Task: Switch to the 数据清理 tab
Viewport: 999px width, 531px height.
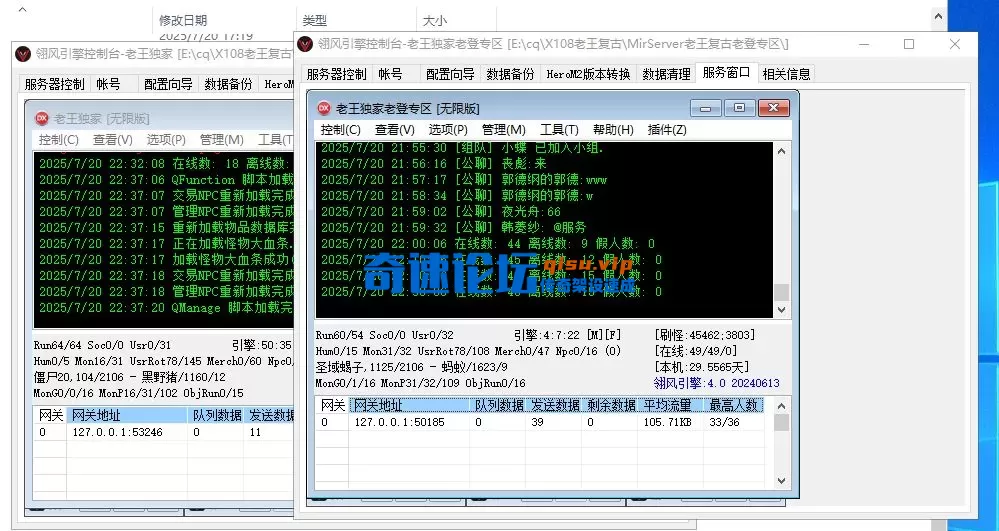Action: click(666, 75)
